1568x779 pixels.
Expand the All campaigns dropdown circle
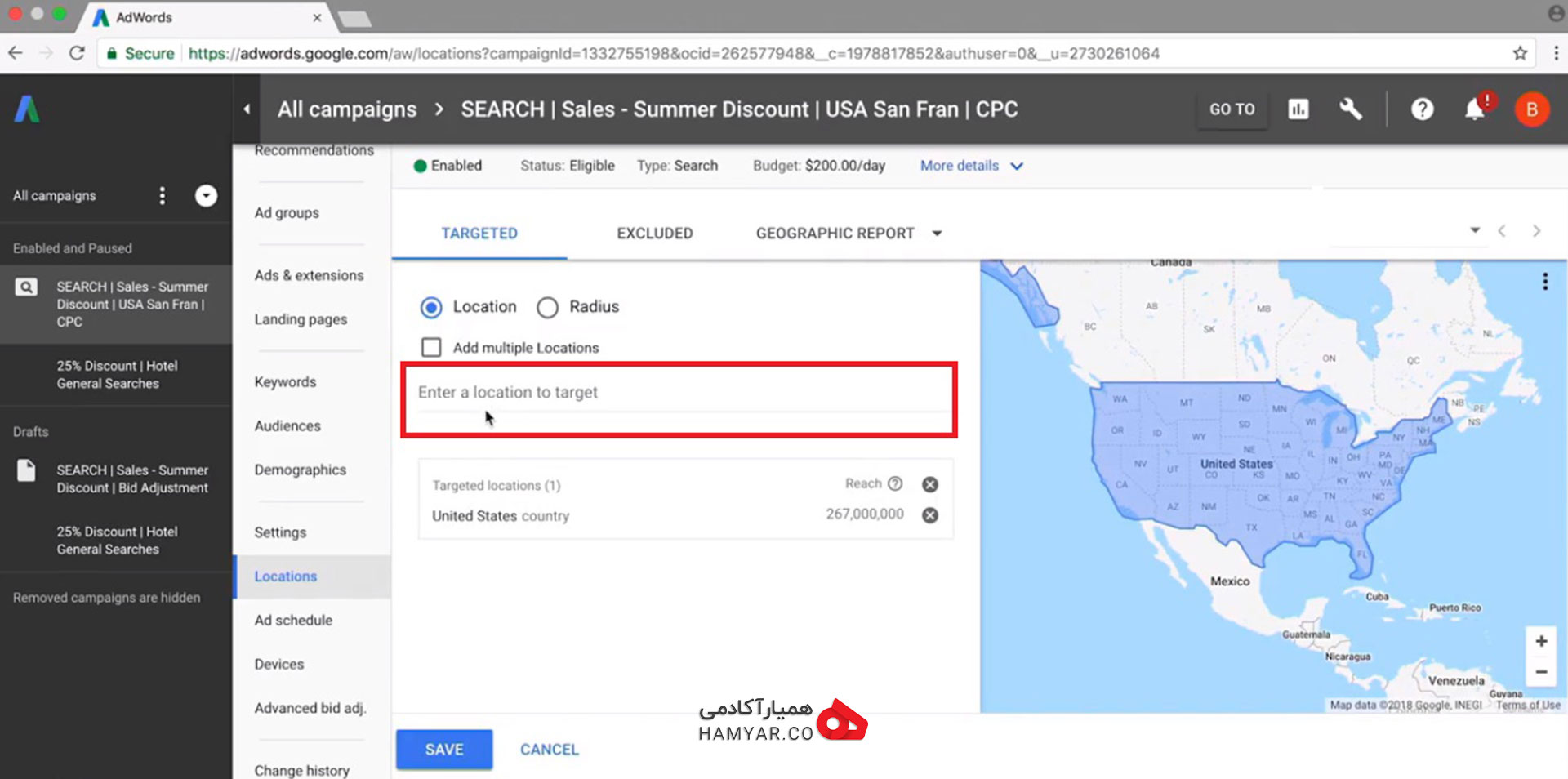[x=206, y=196]
